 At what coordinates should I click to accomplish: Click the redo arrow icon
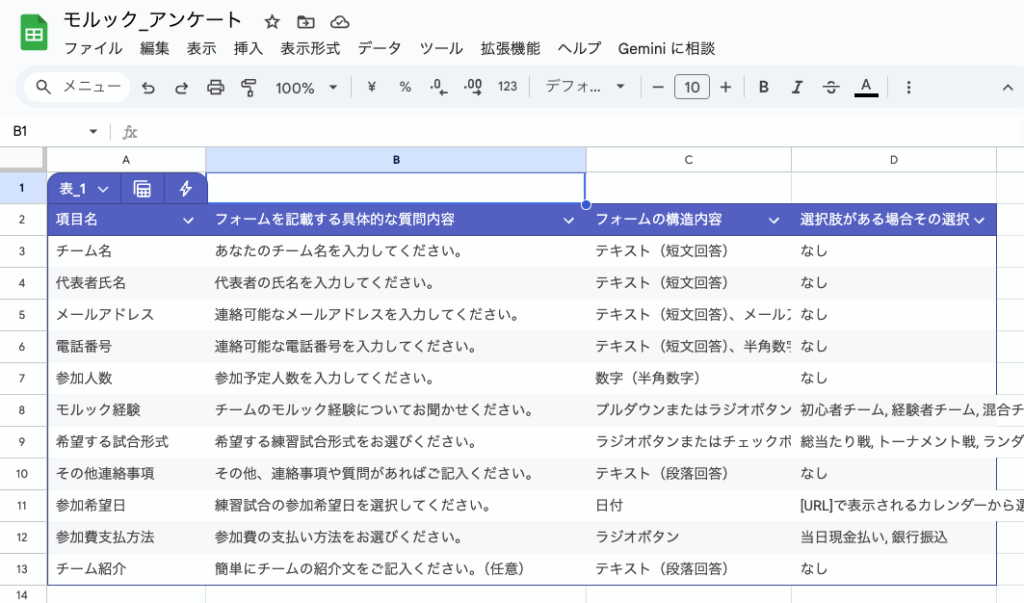coord(181,87)
